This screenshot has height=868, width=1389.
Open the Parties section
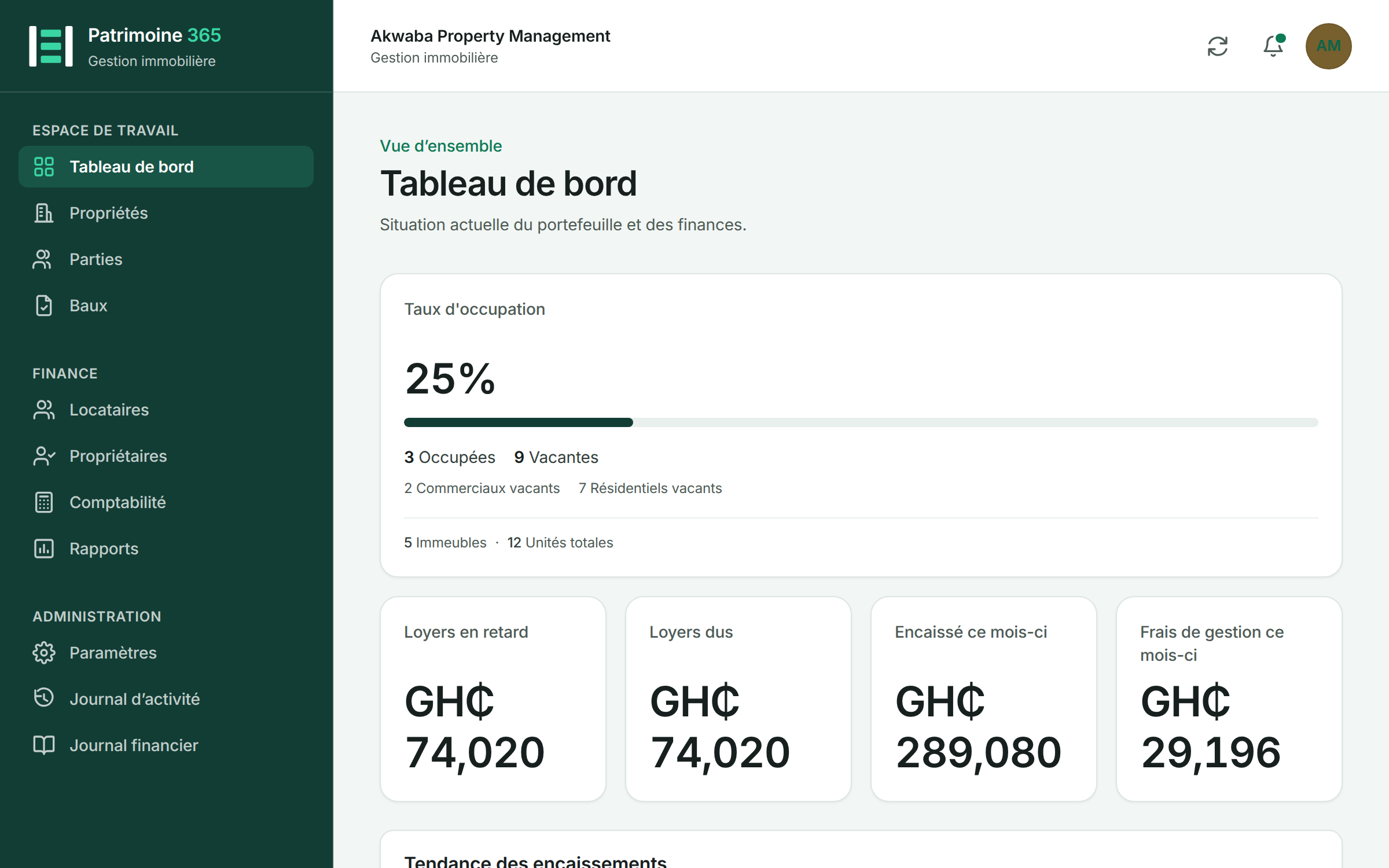click(x=166, y=259)
